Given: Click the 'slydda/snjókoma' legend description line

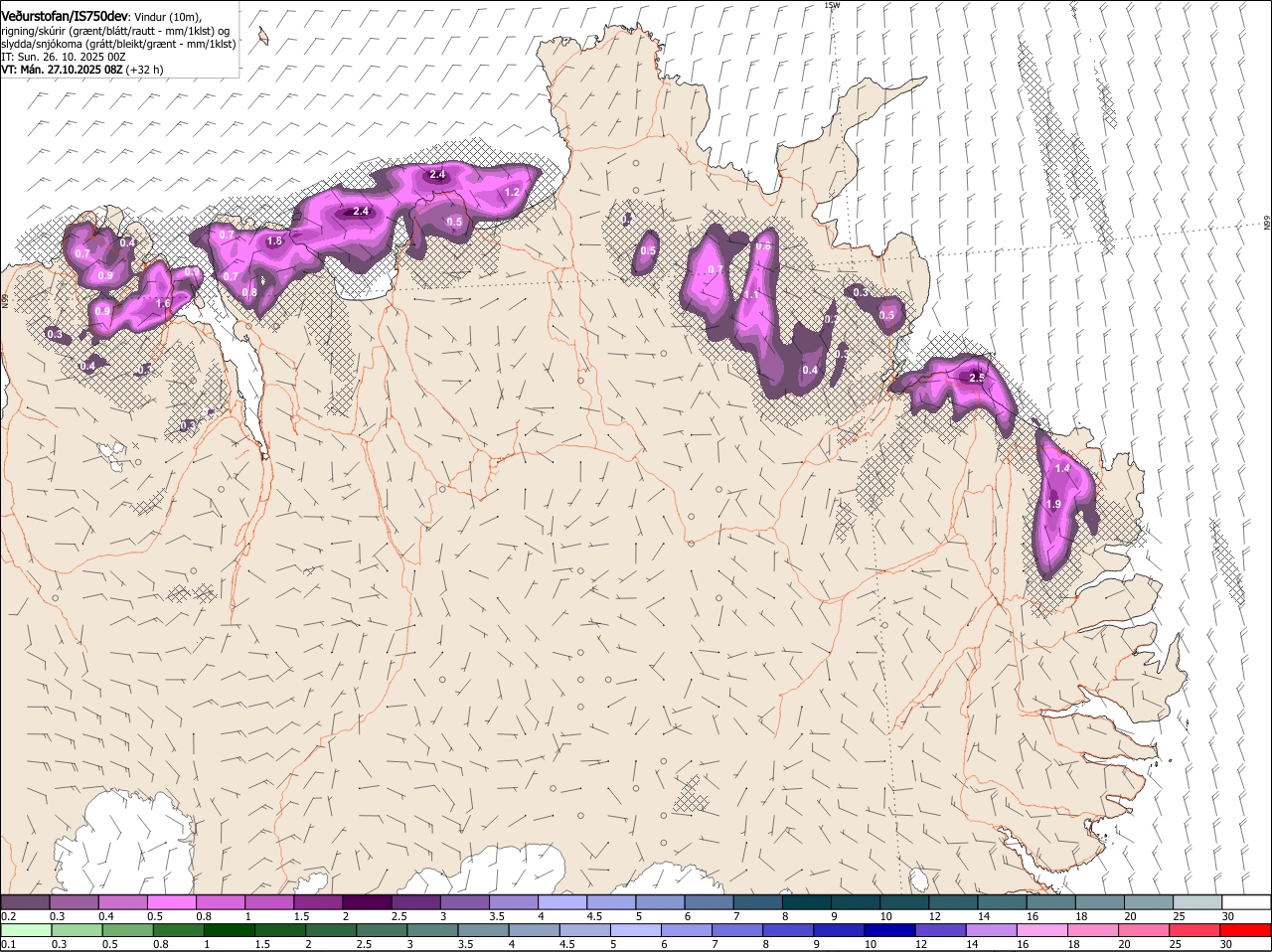Looking at the screenshot, I should 118,44.
